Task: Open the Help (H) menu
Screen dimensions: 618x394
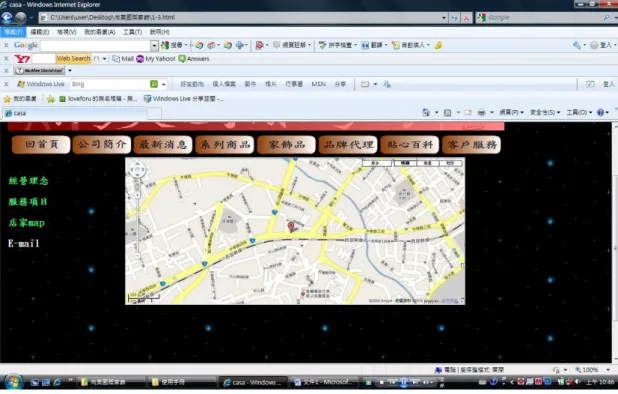Action: (160, 32)
